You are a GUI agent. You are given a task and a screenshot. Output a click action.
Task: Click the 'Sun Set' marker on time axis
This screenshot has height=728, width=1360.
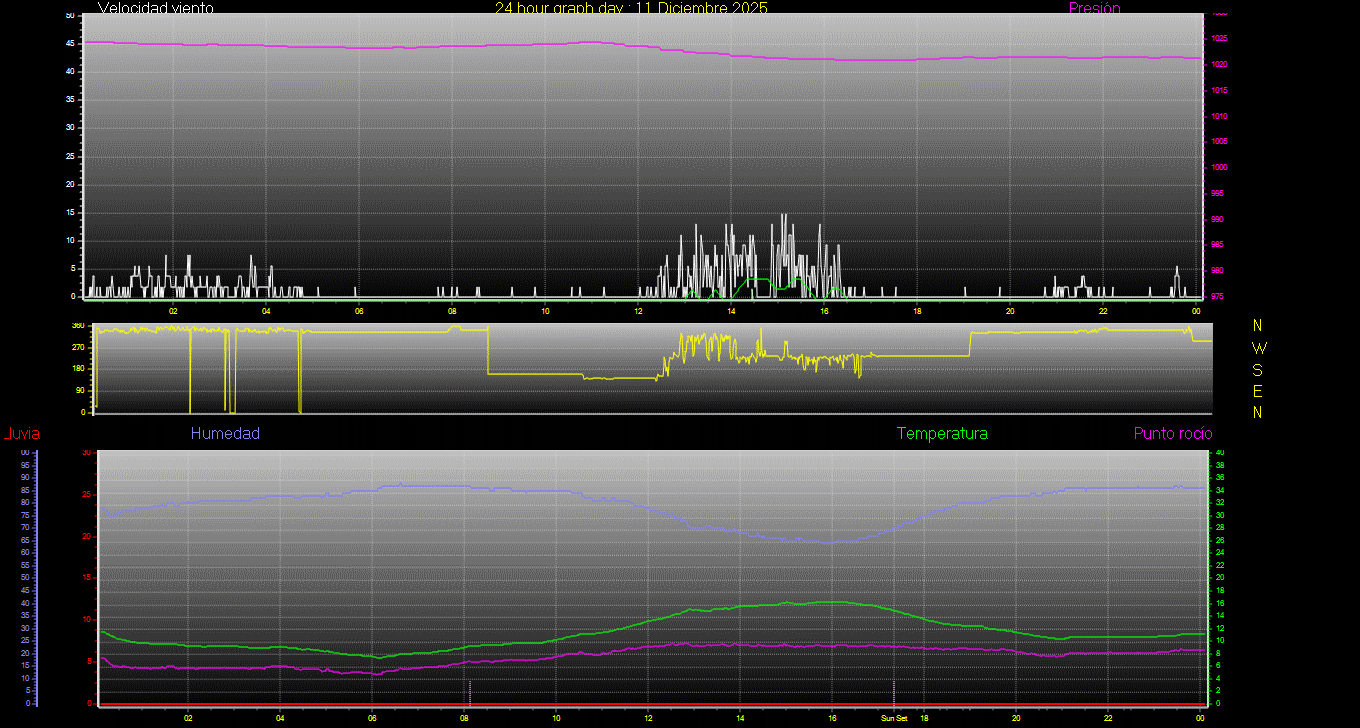[894, 718]
